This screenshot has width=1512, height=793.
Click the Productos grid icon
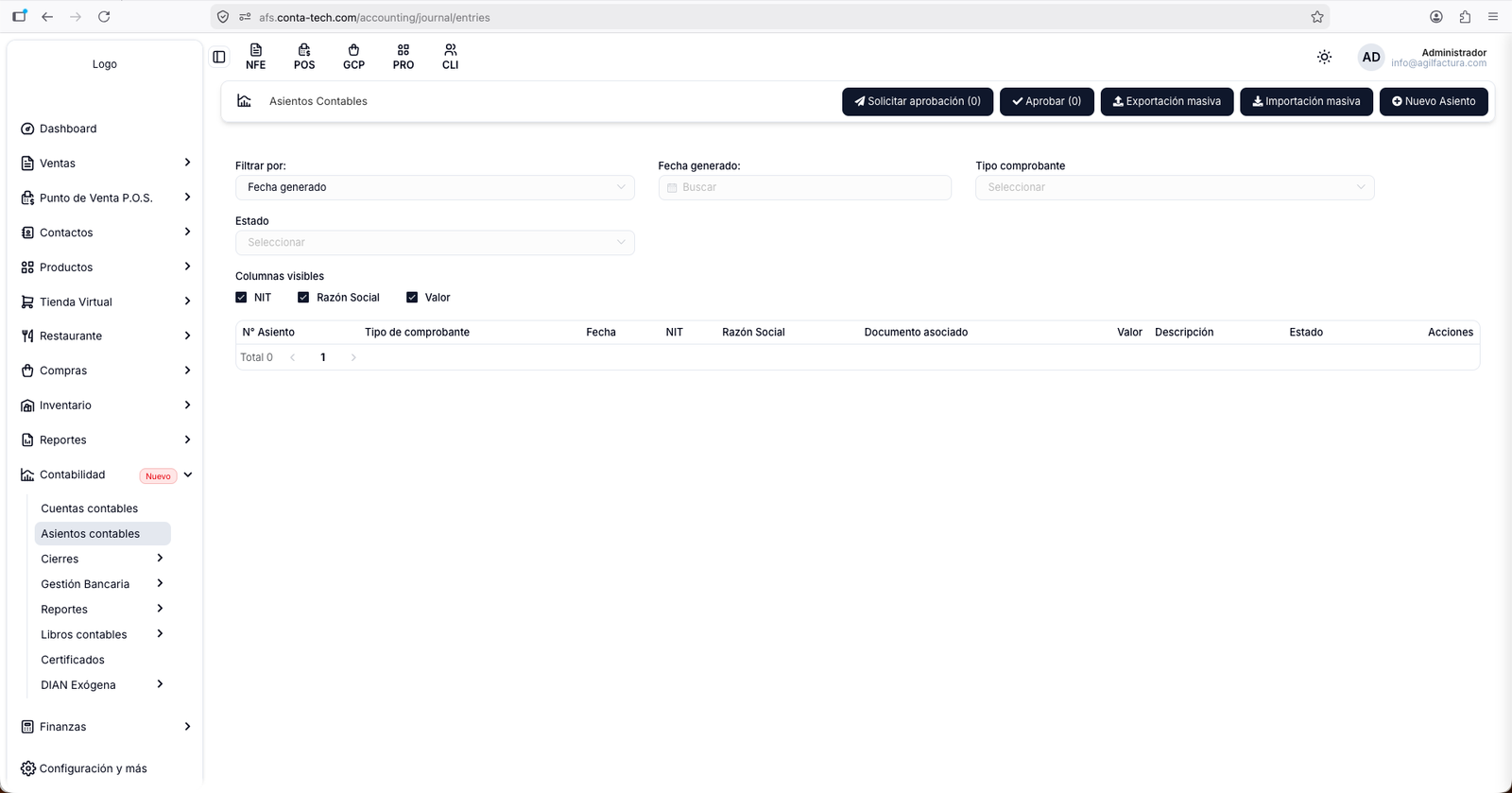[27, 267]
